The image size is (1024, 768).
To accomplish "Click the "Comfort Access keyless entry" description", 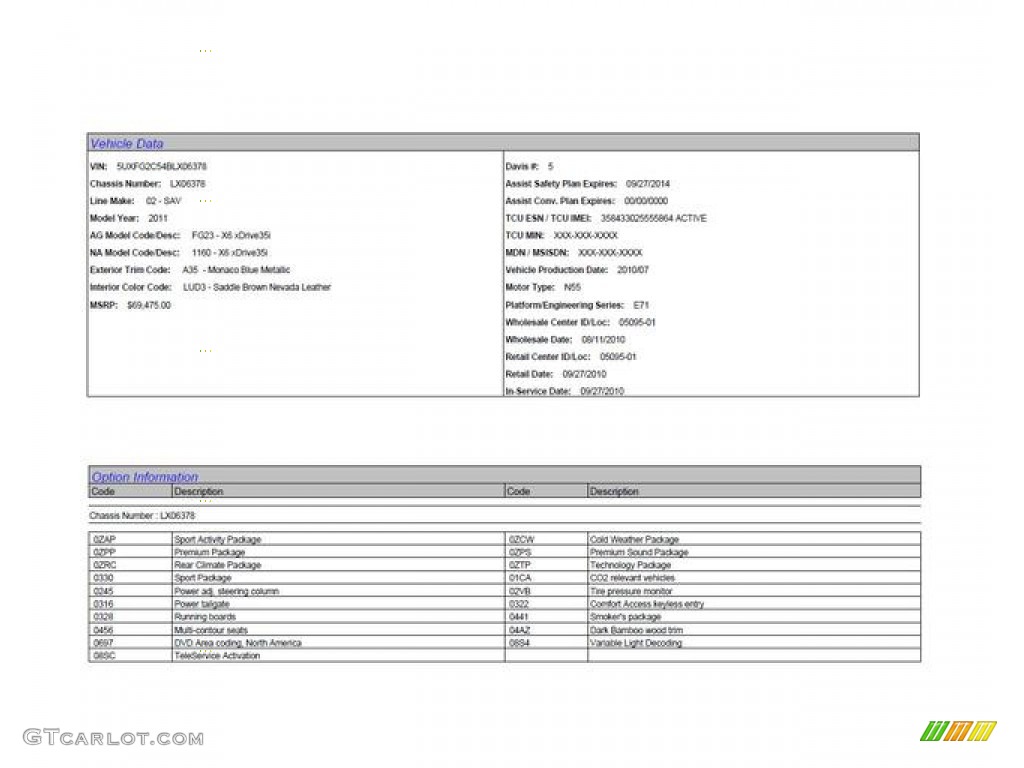I will pos(647,604).
